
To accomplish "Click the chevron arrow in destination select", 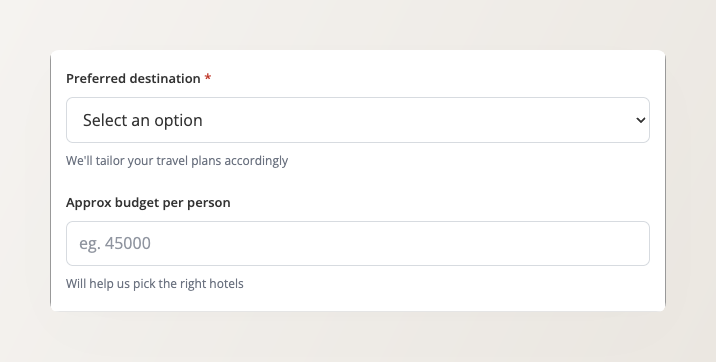I will [641, 121].
